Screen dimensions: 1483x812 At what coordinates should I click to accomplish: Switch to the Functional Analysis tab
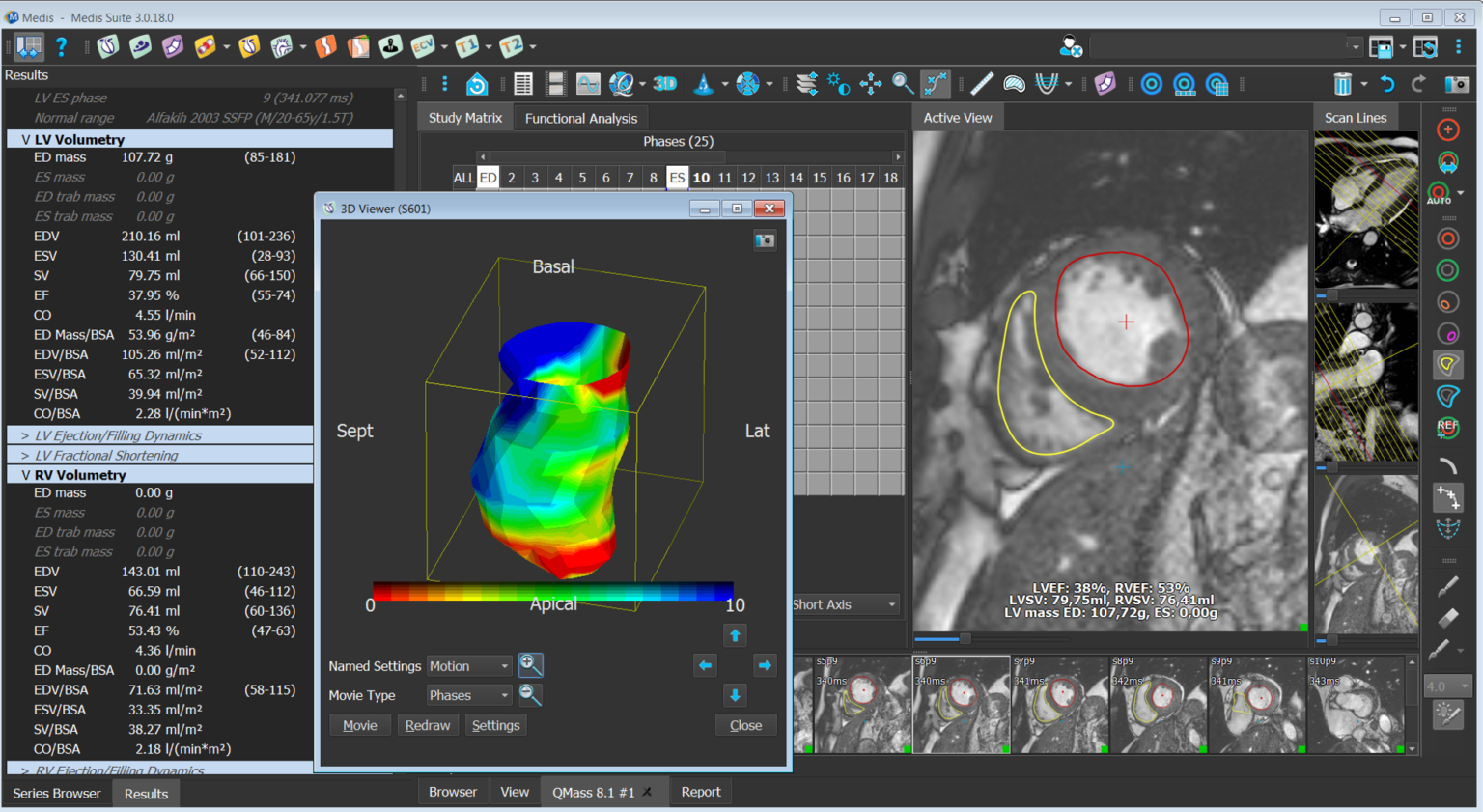(x=580, y=118)
